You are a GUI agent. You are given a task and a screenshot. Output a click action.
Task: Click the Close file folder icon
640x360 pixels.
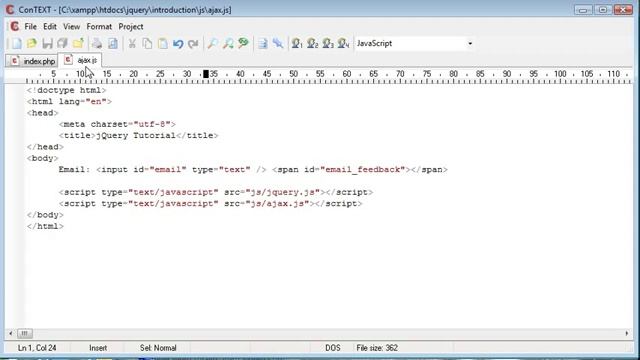pos(78,43)
